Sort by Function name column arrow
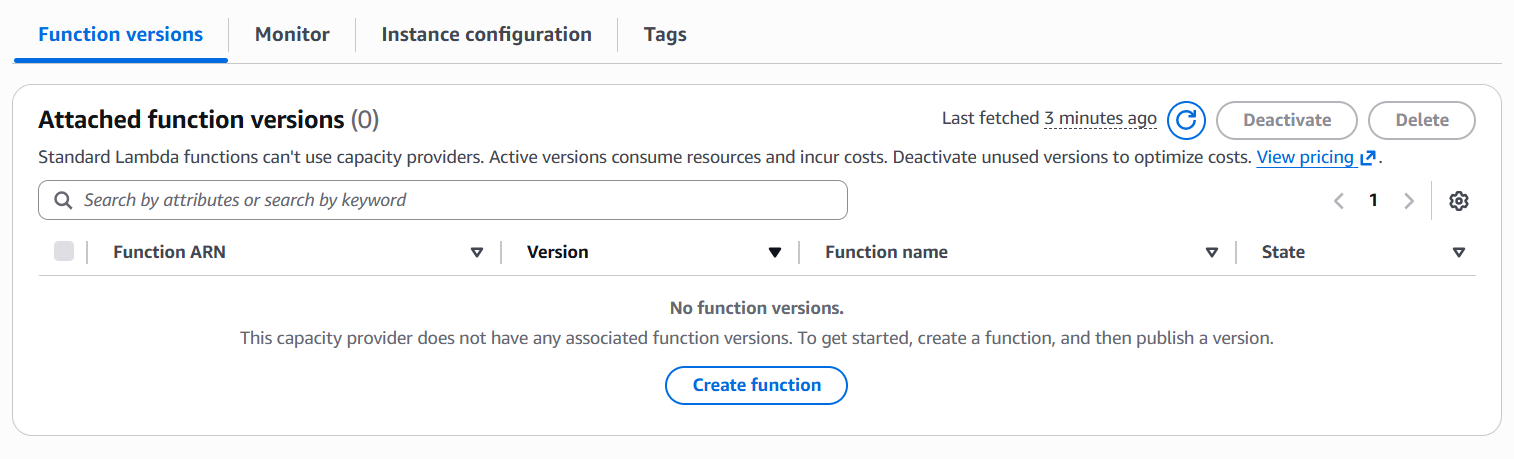1514x459 pixels. coord(1212,253)
